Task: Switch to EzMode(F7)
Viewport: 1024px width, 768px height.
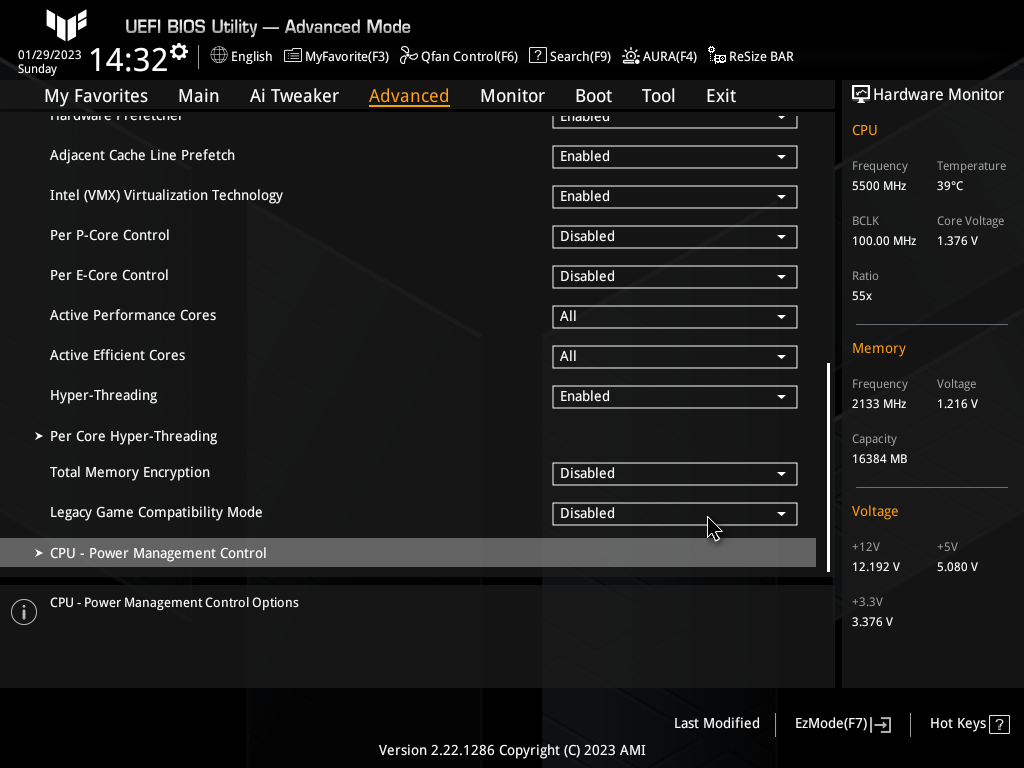Action: pyautogui.click(x=842, y=724)
